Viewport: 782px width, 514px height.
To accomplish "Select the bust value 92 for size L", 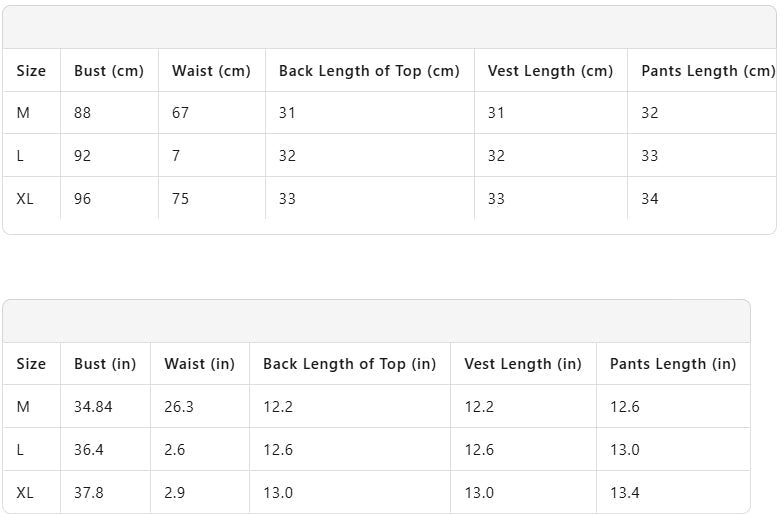I will point(83,156).
